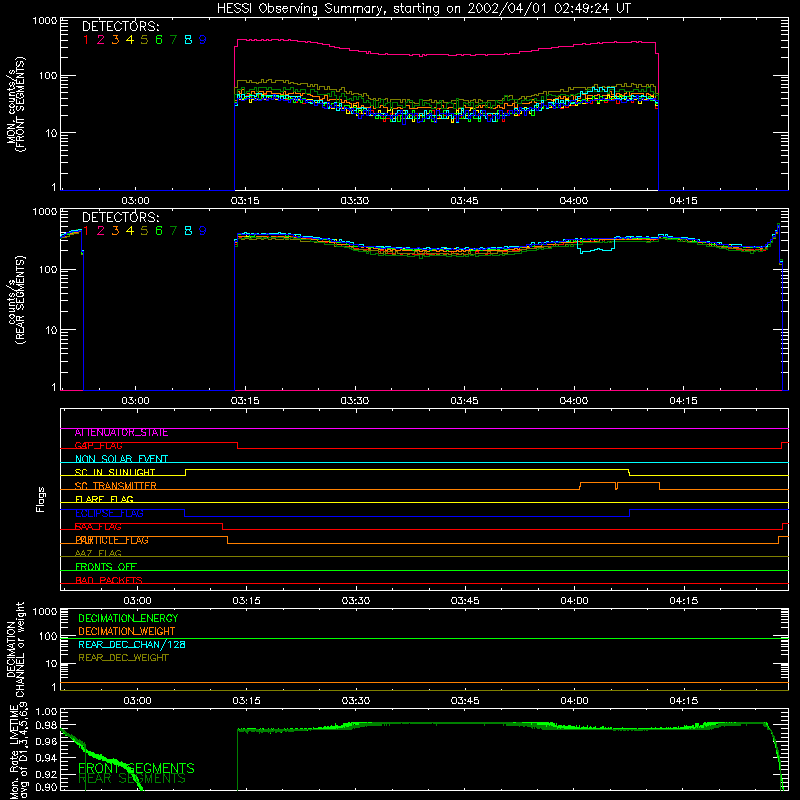
Task: Click the SC_TRANSMITTER flag label
Action: (x=115, y=486)
